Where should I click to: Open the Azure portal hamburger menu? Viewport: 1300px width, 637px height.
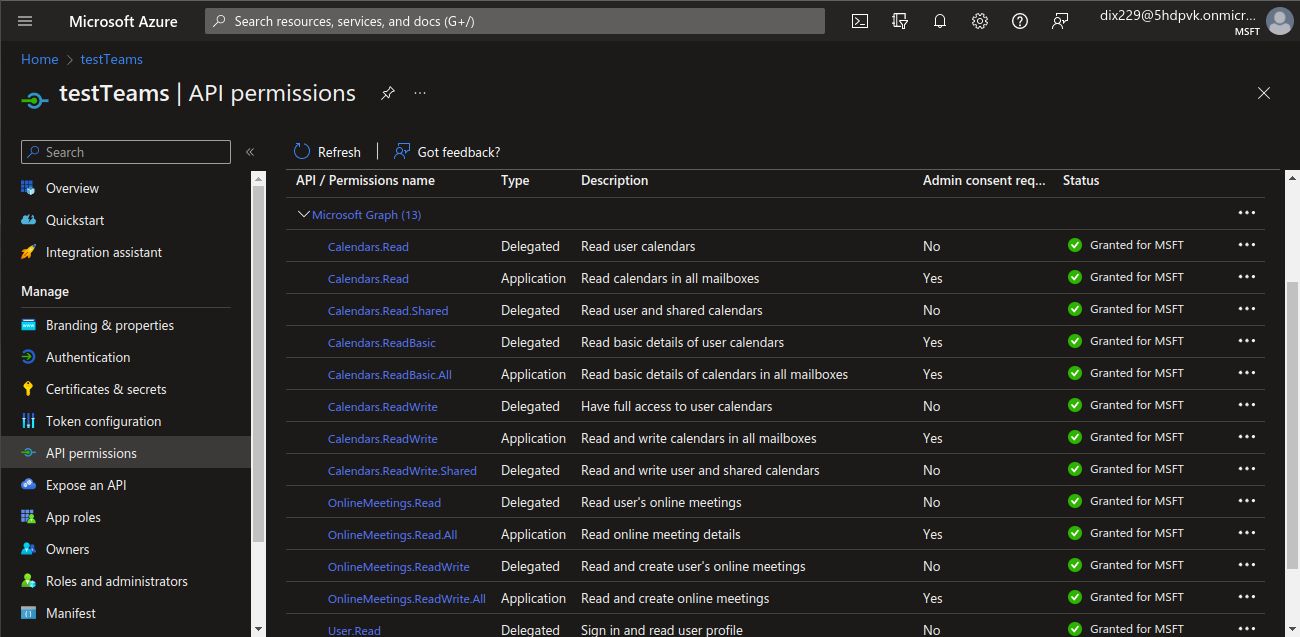coord(25,21)
